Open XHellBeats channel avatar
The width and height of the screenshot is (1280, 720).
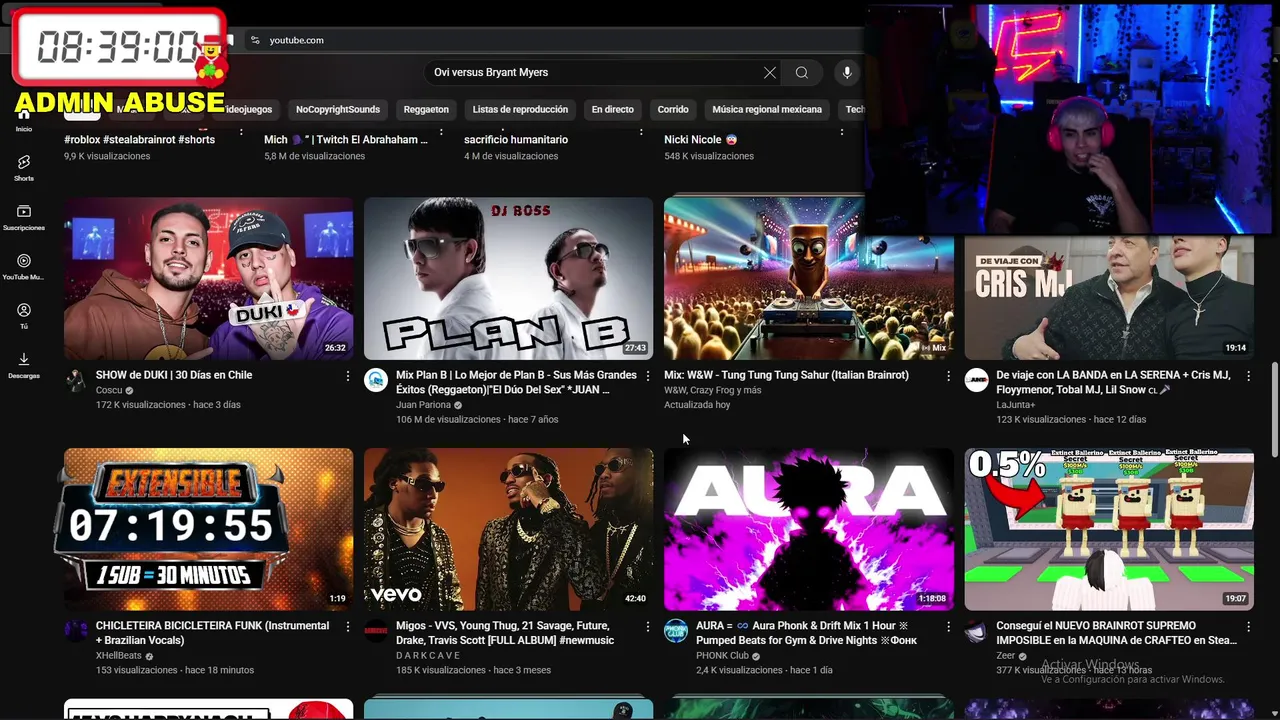(76, 631)
